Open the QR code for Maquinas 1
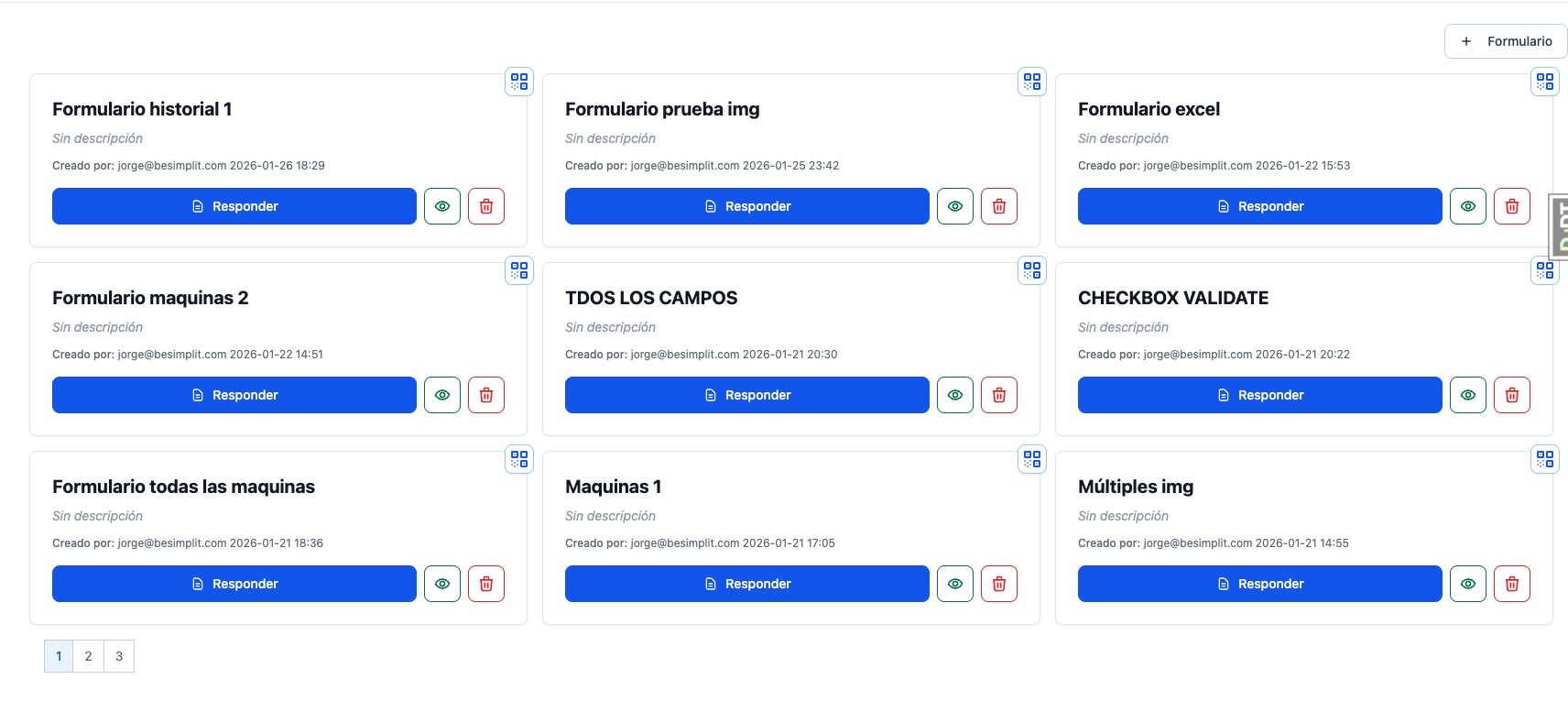1568x712 pixels. (x=1031, y=458)
